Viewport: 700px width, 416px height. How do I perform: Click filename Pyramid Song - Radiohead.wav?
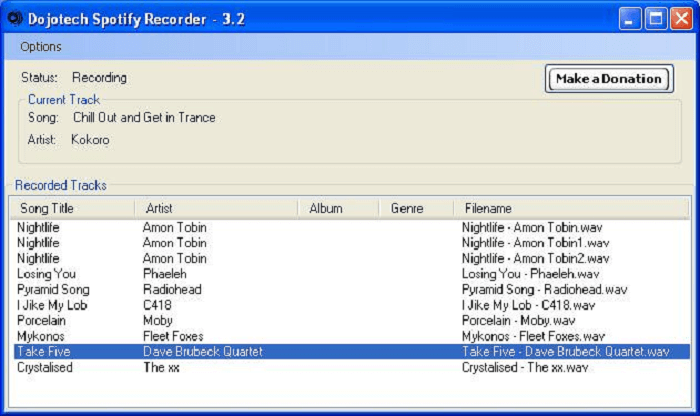point(545,290)
